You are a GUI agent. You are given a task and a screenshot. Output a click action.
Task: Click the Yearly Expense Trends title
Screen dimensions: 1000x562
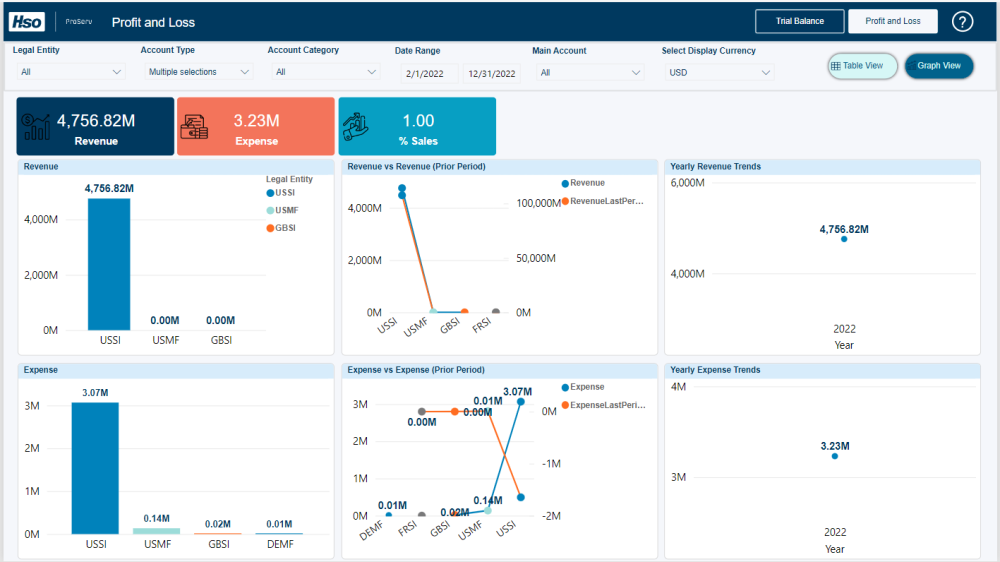pos(715,370)
